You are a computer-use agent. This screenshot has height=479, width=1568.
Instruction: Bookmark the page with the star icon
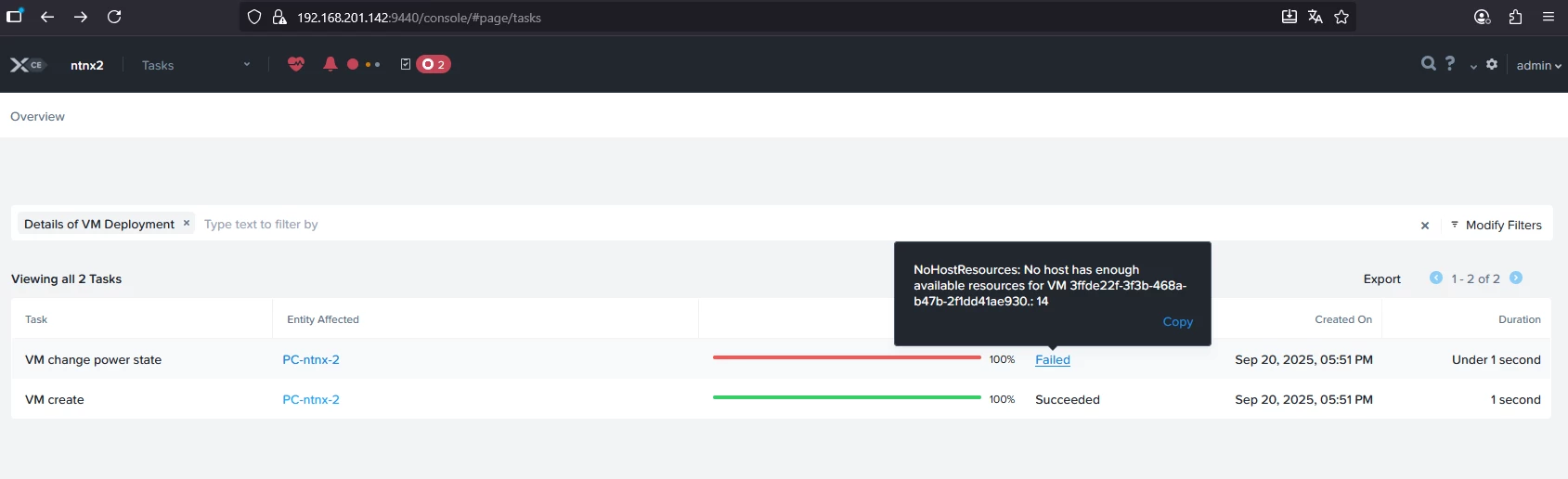(1341, 17)
